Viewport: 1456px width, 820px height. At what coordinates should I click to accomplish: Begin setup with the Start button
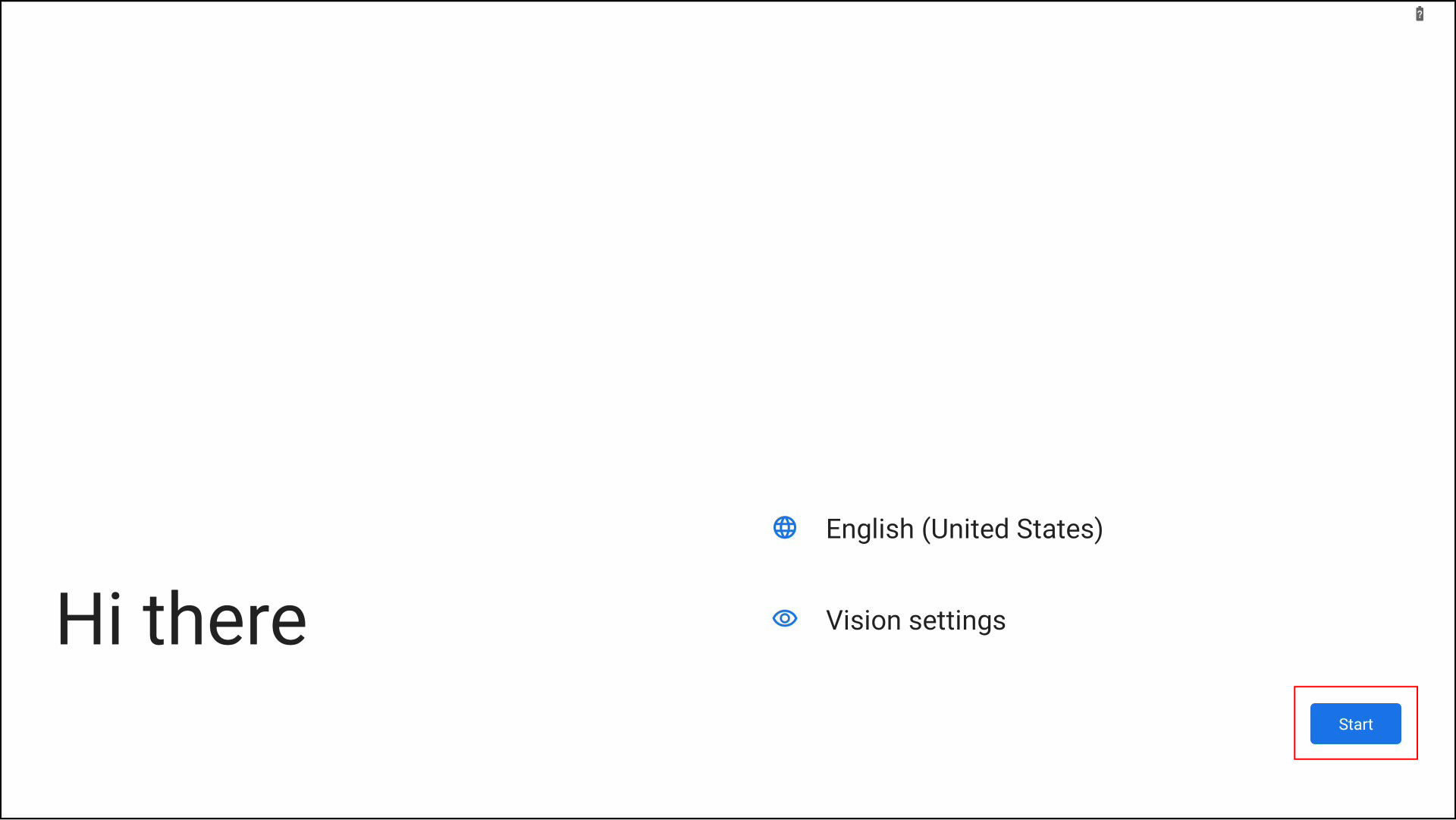click(x=1355, y=724)
